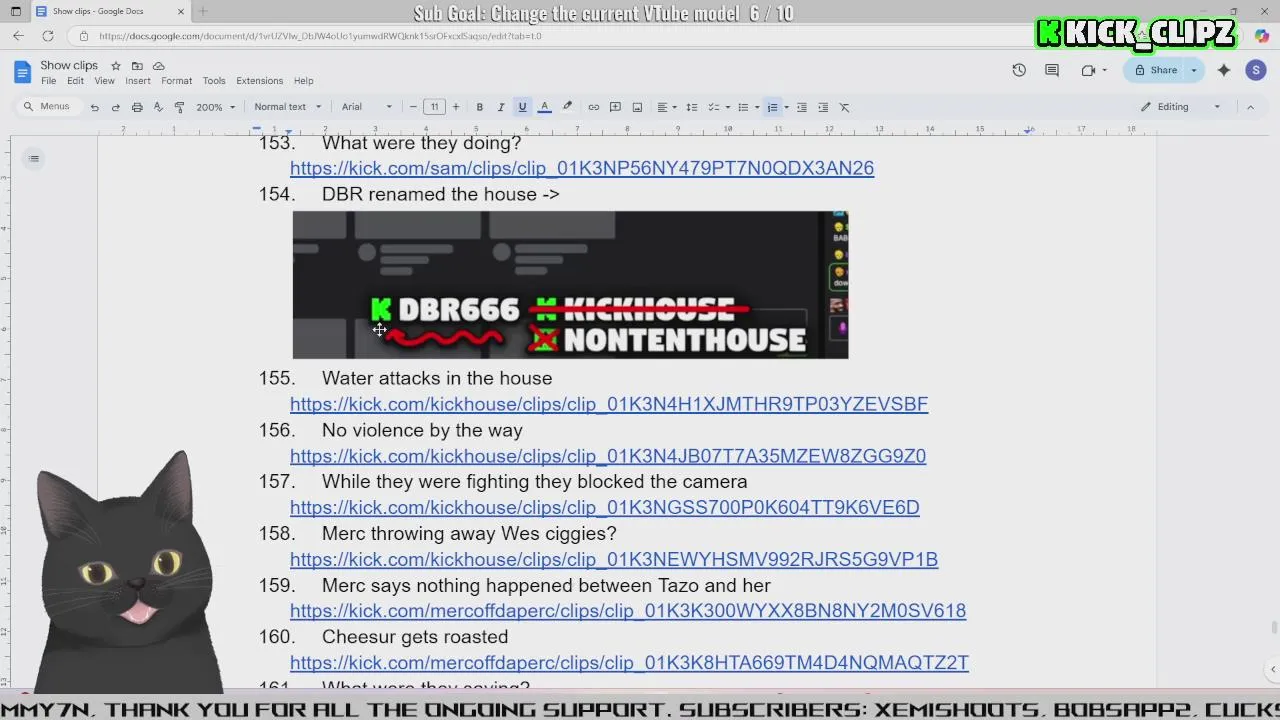Open Cheesur gets roasted clip link
This screenshot has height=720, width=1280.
(629, 662)
